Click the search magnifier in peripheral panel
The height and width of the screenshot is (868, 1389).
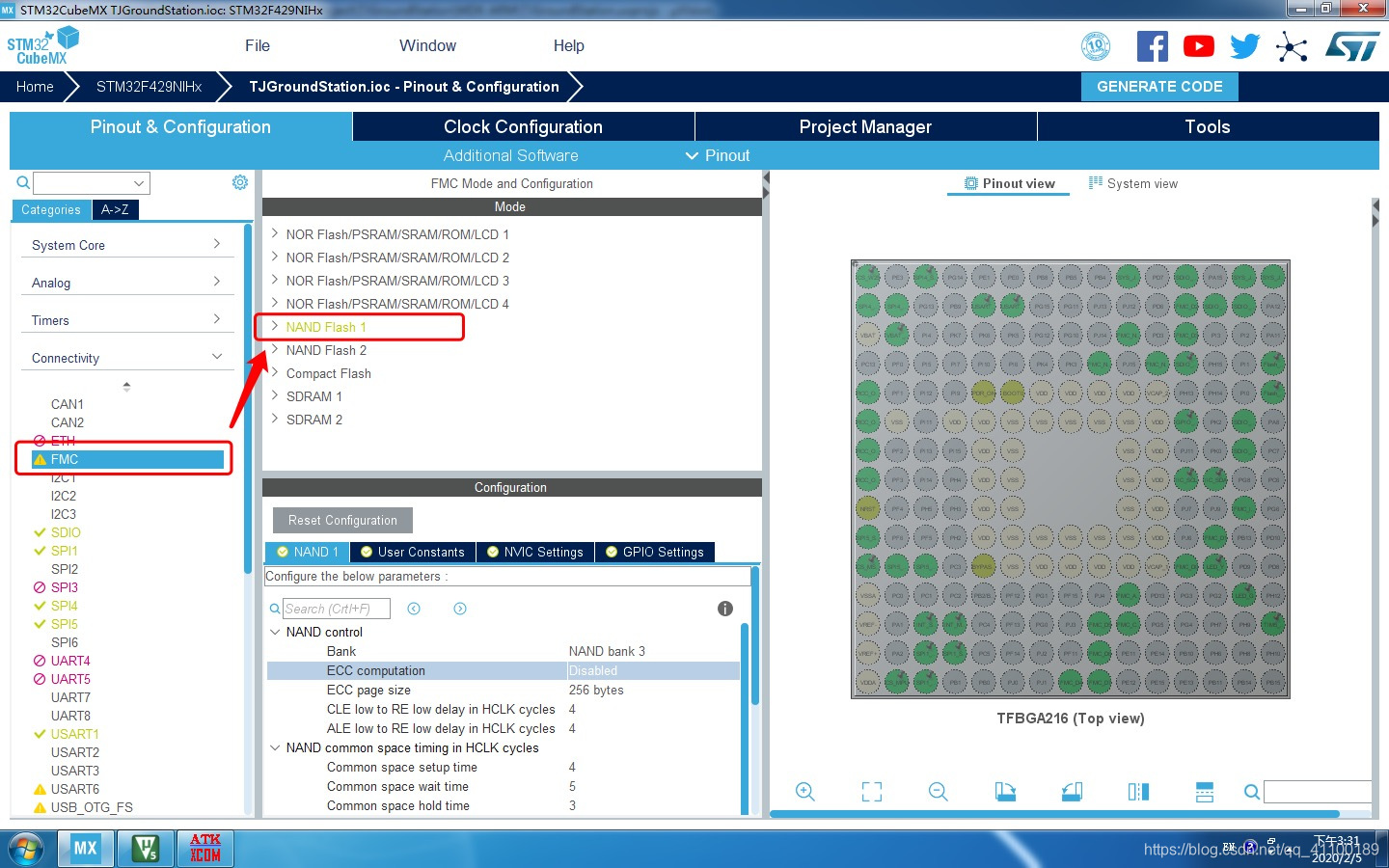point(23,182)
